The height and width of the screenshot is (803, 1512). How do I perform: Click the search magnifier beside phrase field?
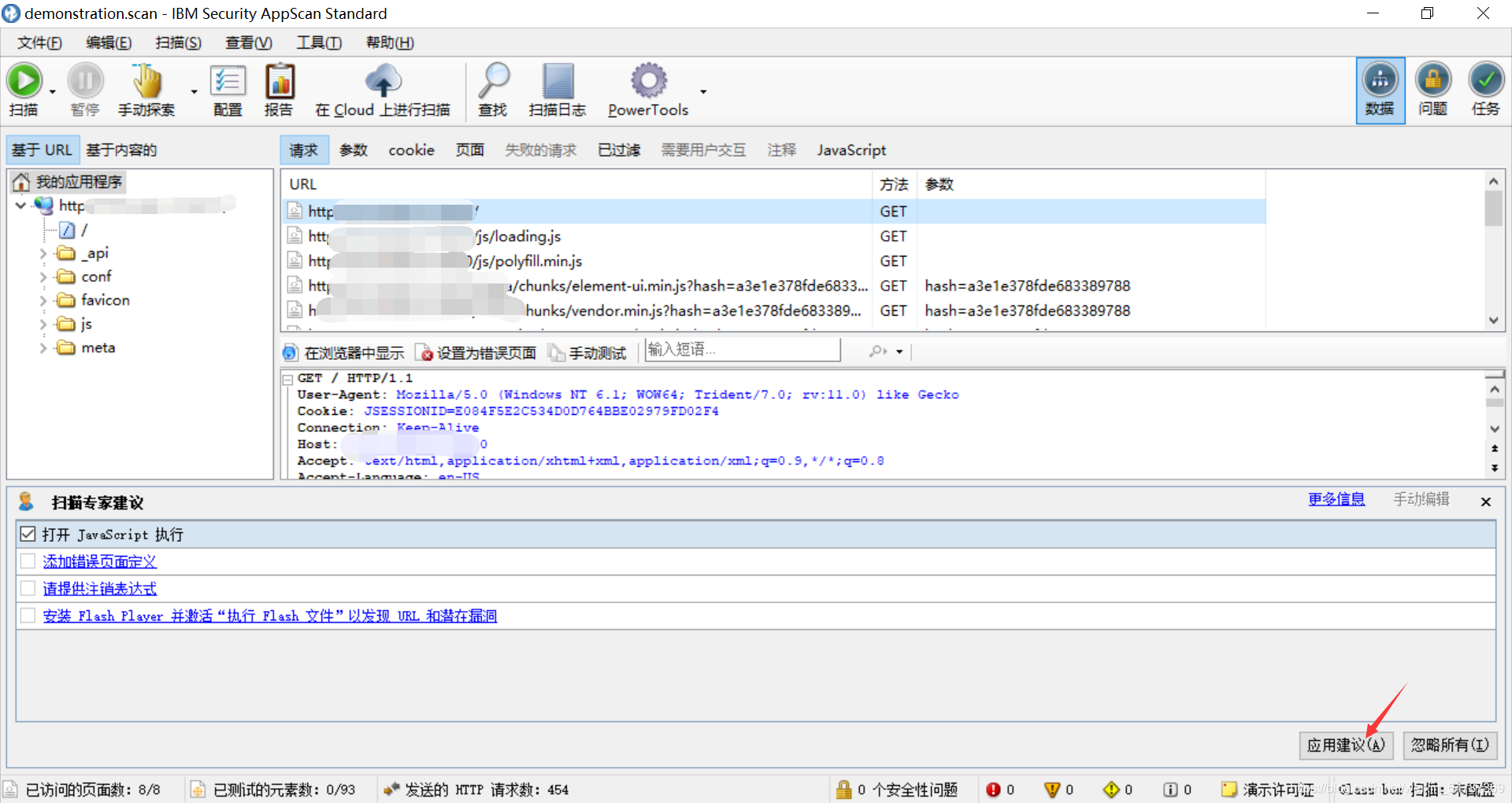tap(877, 351)
